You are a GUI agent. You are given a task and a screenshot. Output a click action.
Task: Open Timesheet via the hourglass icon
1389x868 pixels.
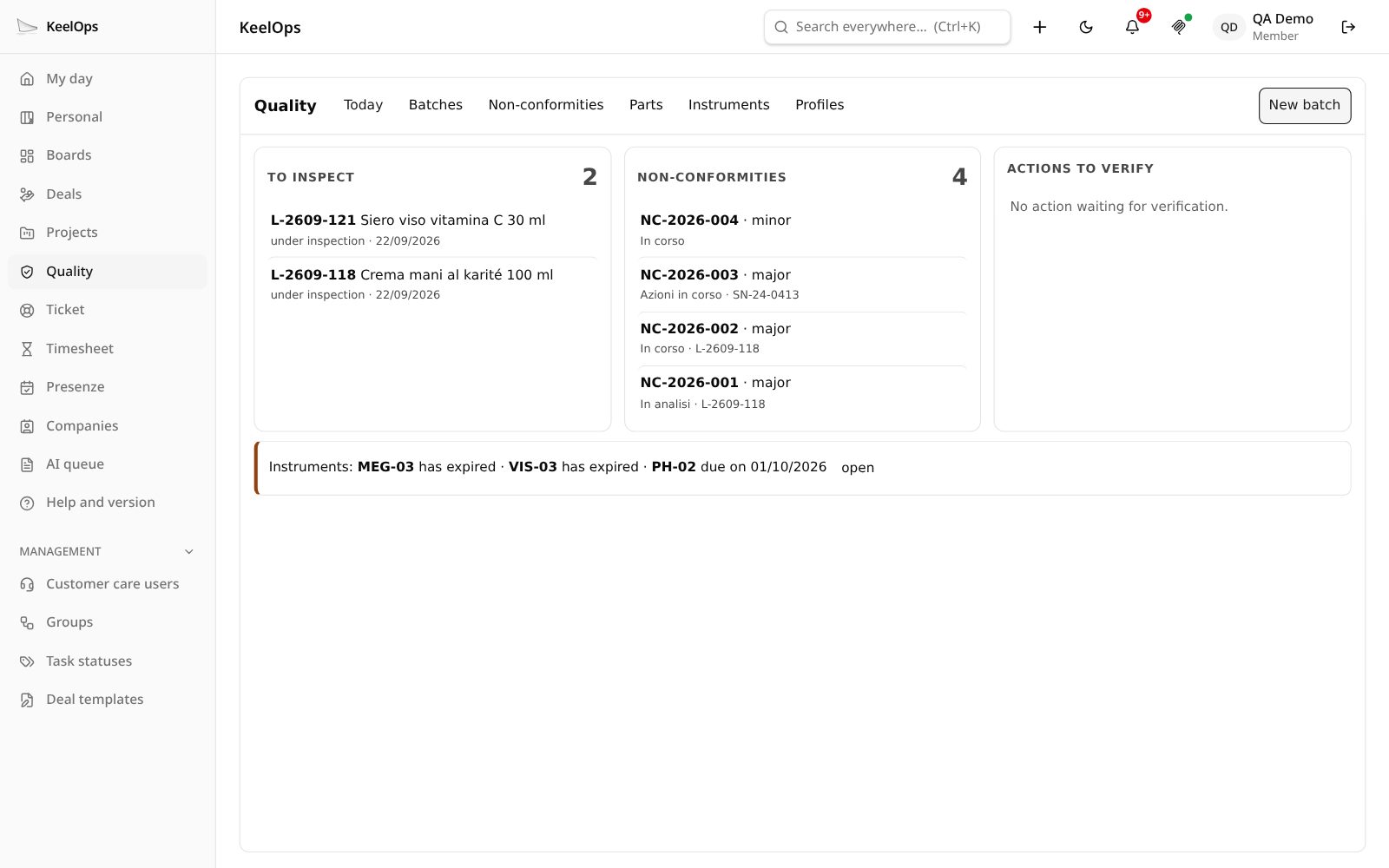pos(27,349)
